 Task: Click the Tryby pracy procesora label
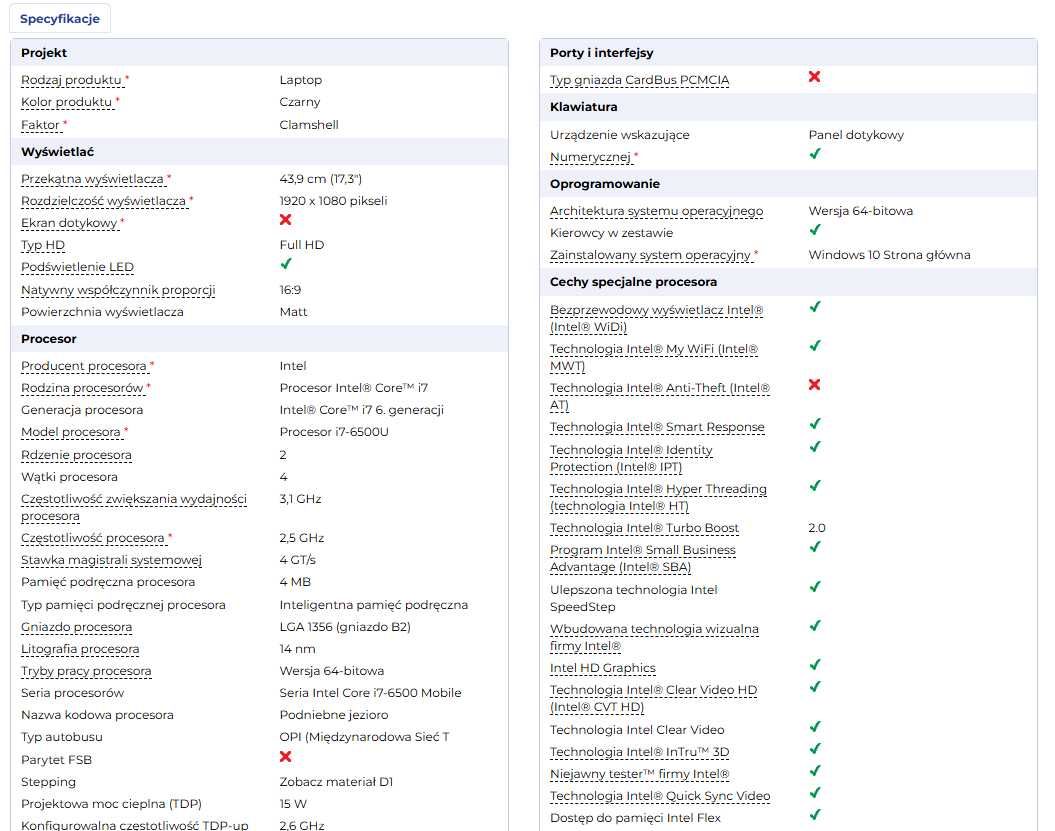(x=86, y=671)
